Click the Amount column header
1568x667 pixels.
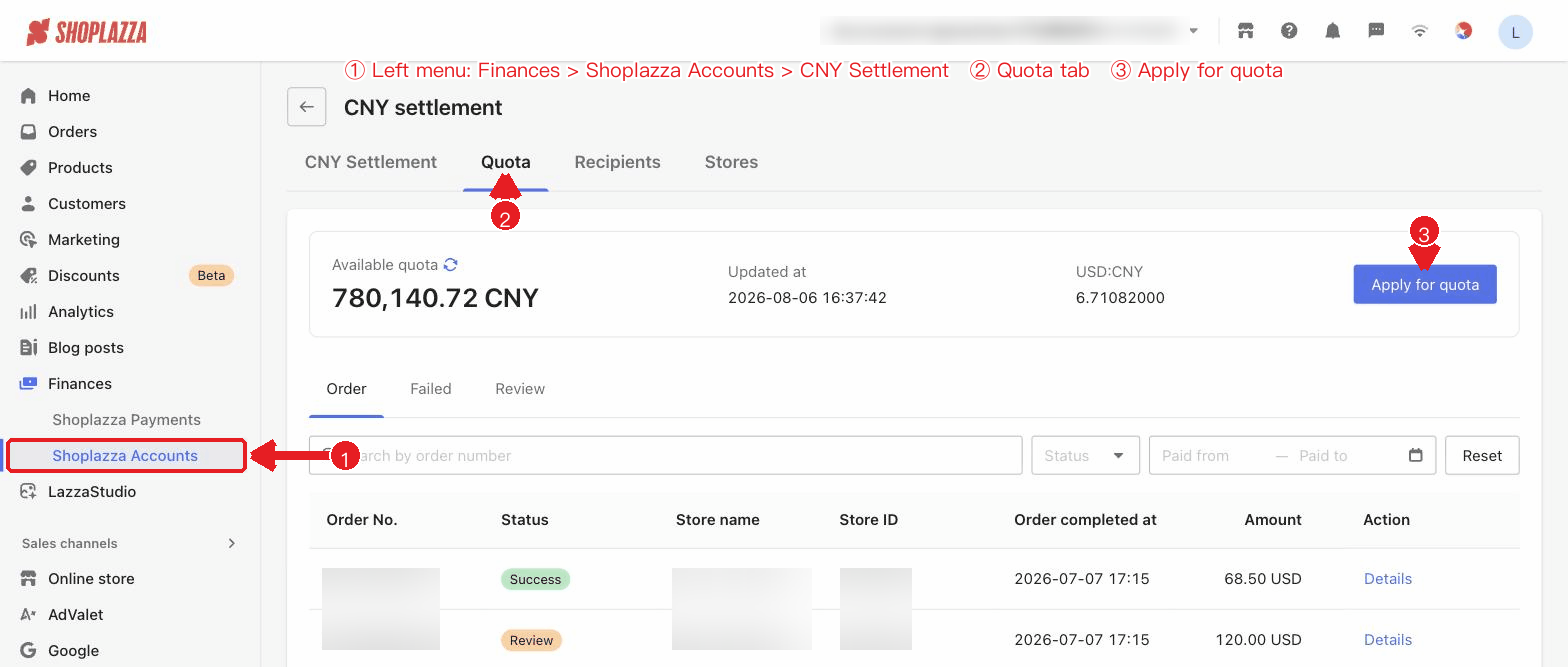point(1273,520)
